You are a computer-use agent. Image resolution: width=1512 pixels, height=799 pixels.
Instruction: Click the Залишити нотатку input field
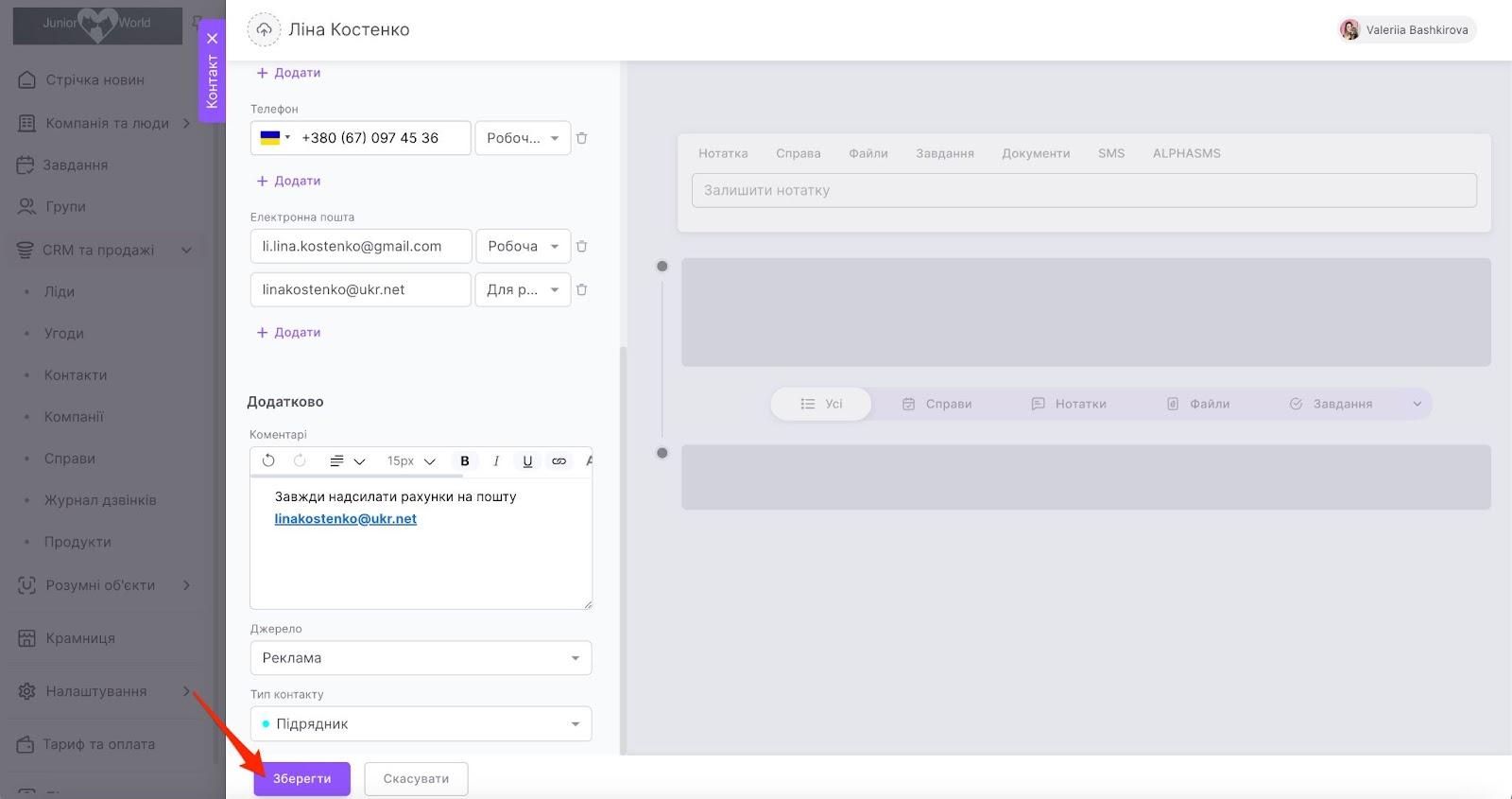pos(1084,190)
